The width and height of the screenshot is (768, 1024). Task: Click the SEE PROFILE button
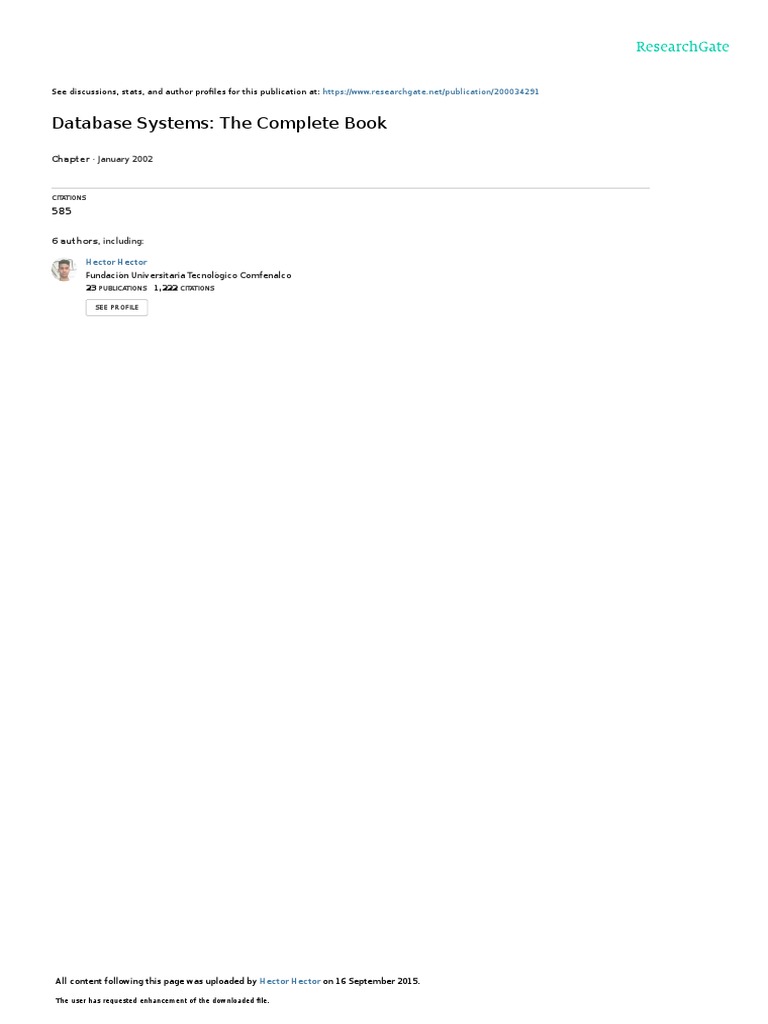coord(117,308)
